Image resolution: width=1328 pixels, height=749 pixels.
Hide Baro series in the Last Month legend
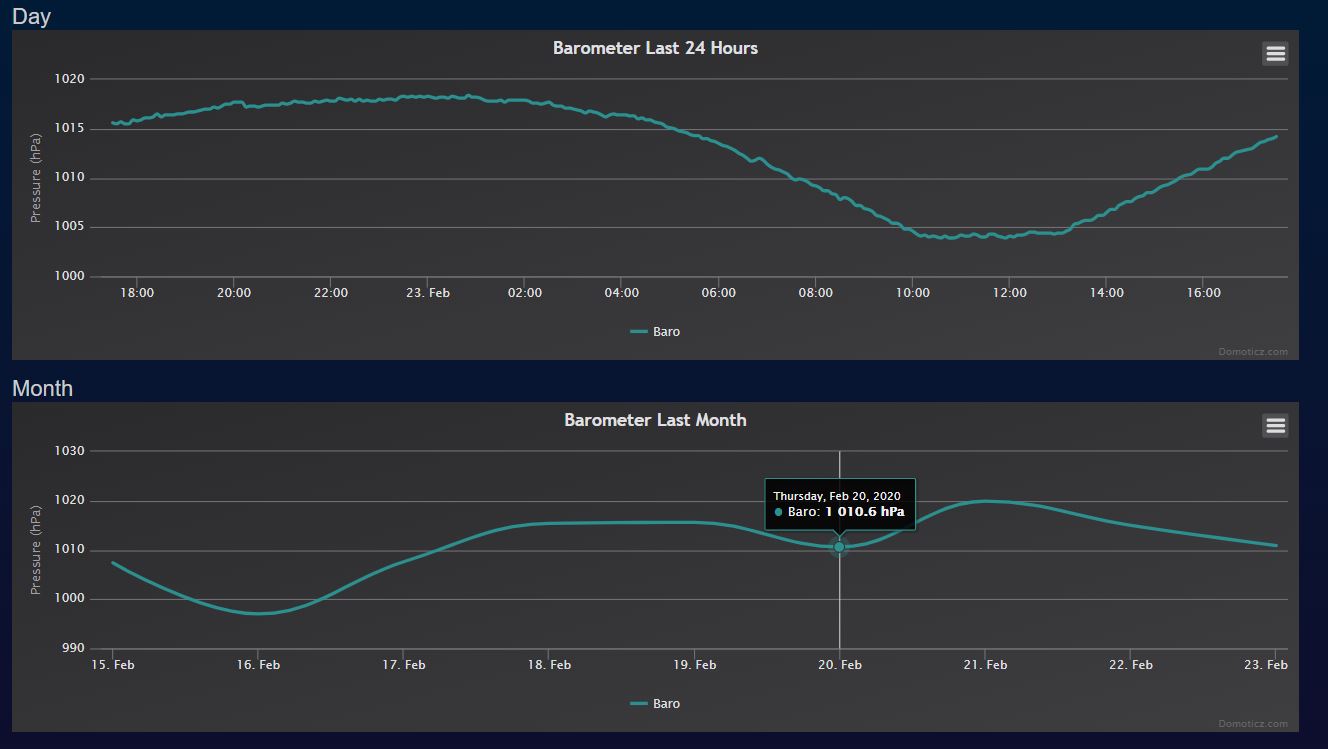pos(656,704)
